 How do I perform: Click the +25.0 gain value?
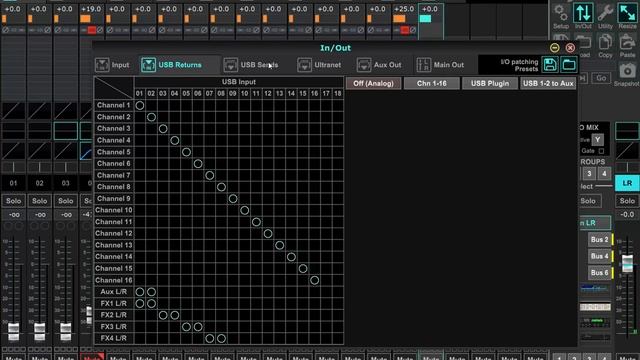(404, 9)
